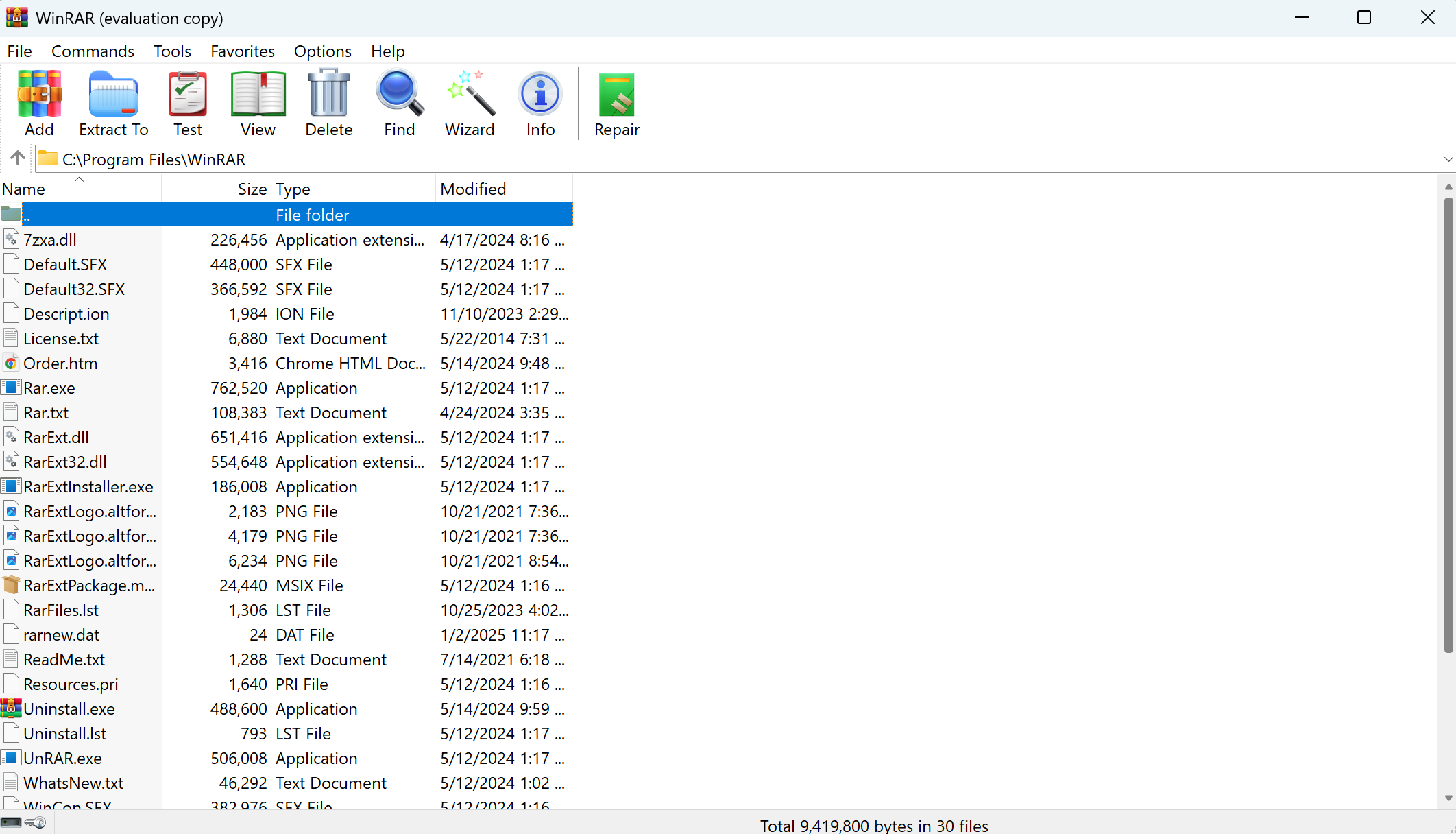Select the Descript.ion file
The width and height of the screenshot is (1456, 834).
click(66, 313)
